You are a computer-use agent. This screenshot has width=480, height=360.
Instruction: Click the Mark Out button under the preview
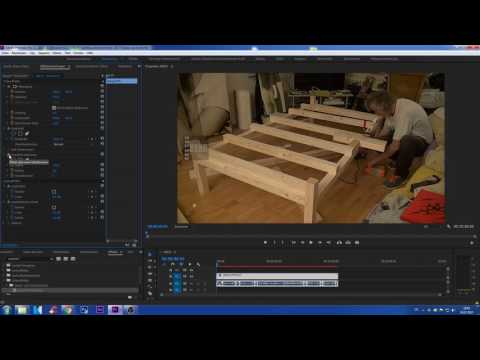(283, 242)
